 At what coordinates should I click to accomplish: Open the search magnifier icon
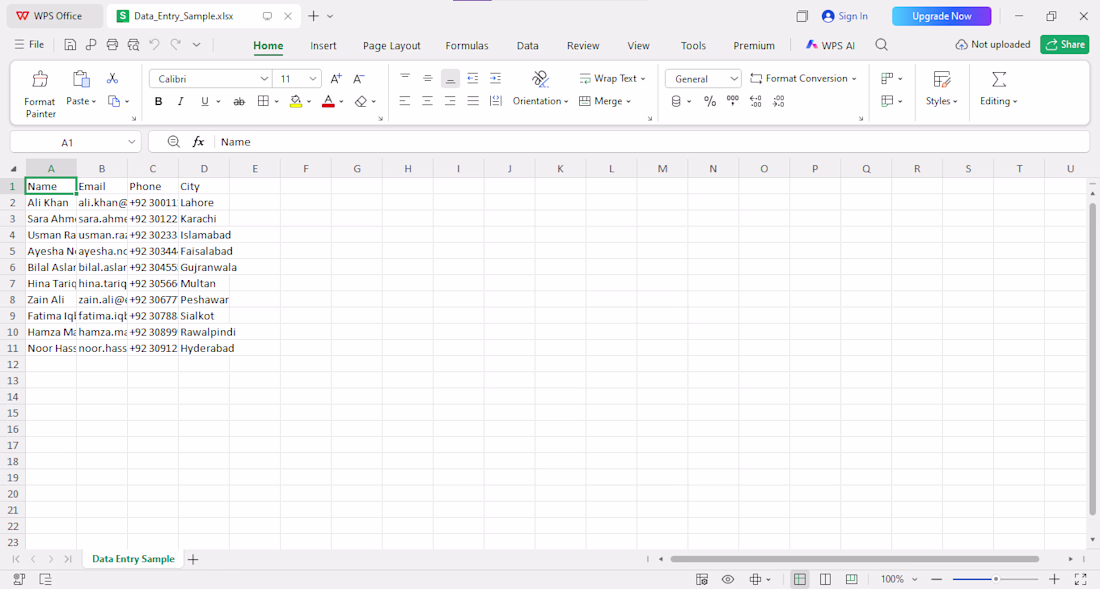point(882,45)
